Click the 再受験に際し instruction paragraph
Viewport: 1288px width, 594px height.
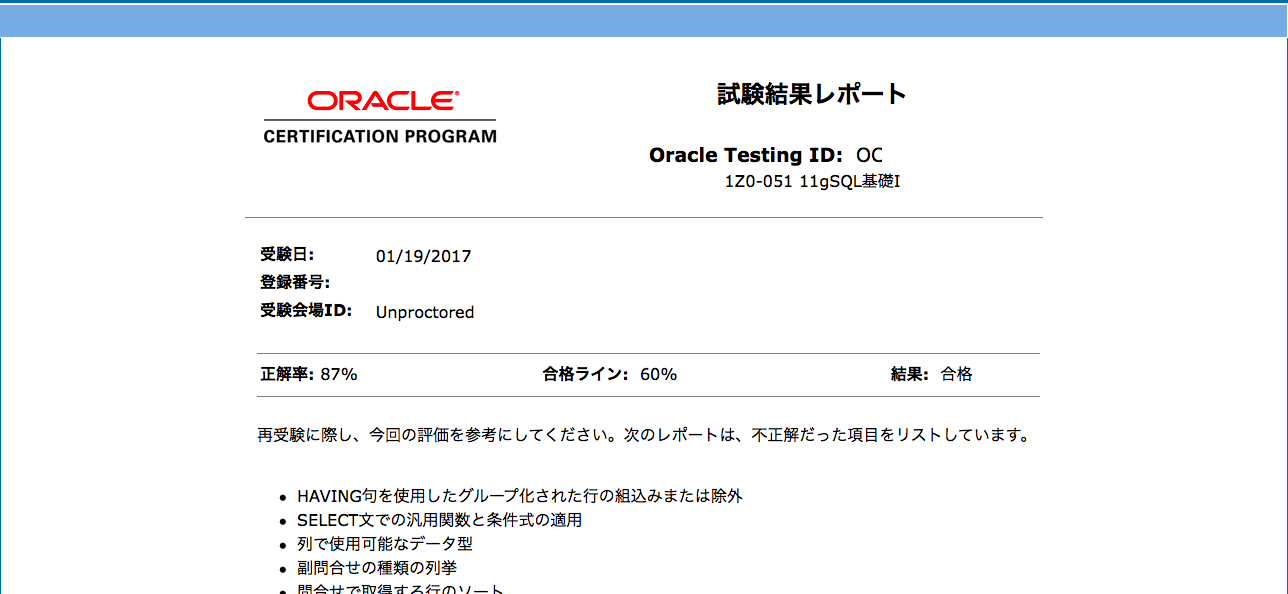(642, 436)
